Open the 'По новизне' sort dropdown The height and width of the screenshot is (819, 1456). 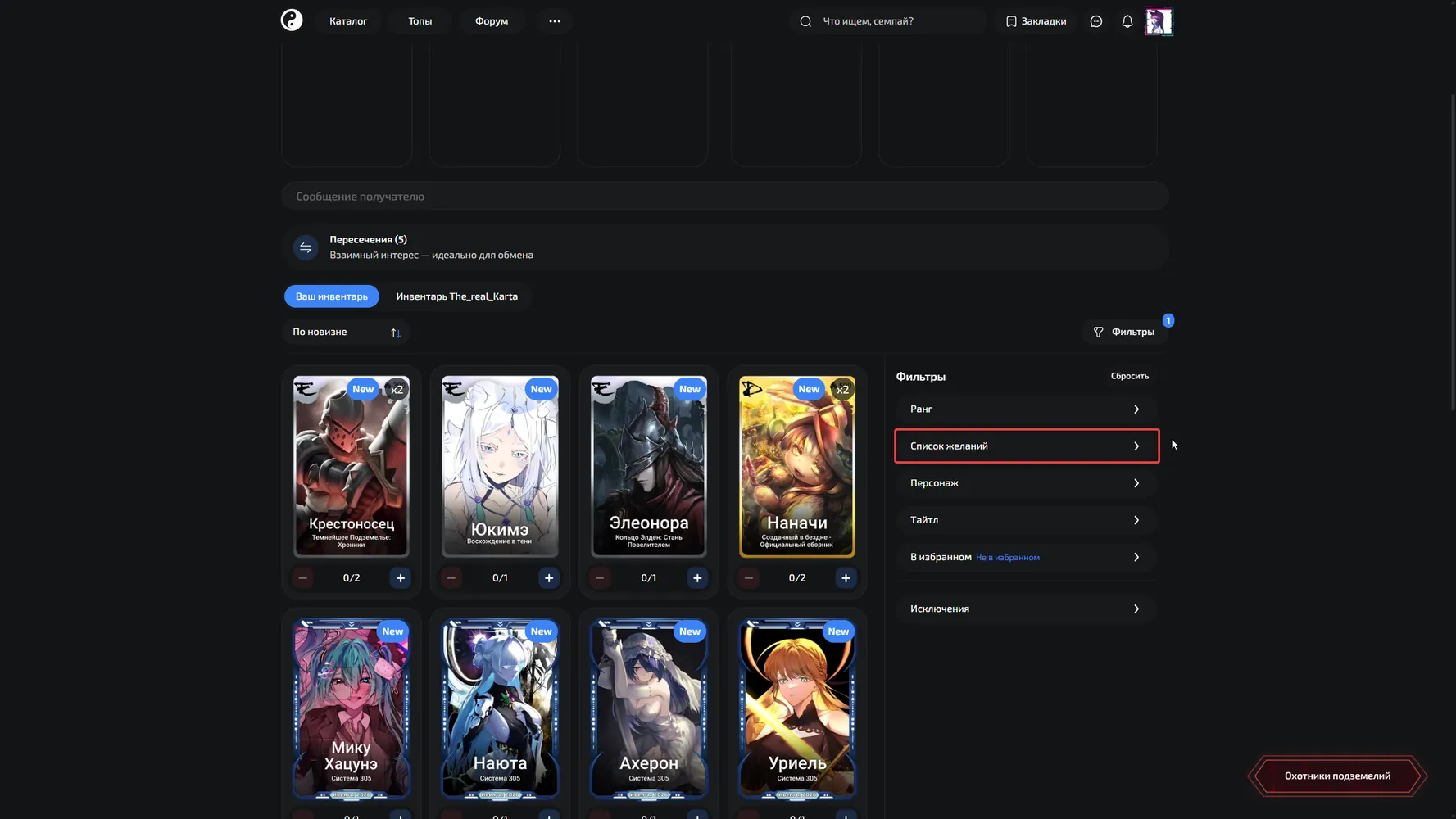tap(346, 332)
